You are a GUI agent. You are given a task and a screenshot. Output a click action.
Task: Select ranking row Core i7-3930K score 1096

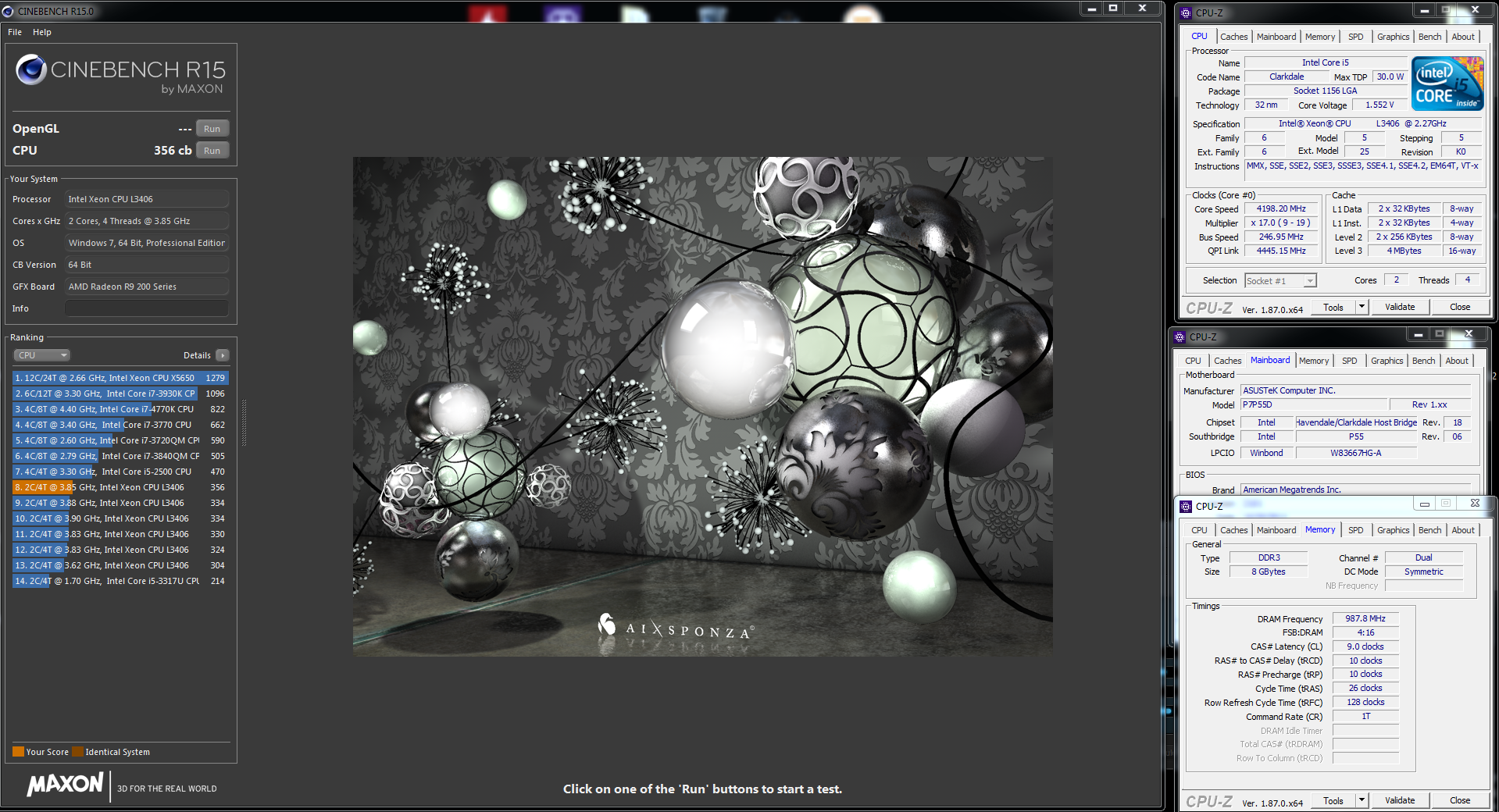point(120,394)
